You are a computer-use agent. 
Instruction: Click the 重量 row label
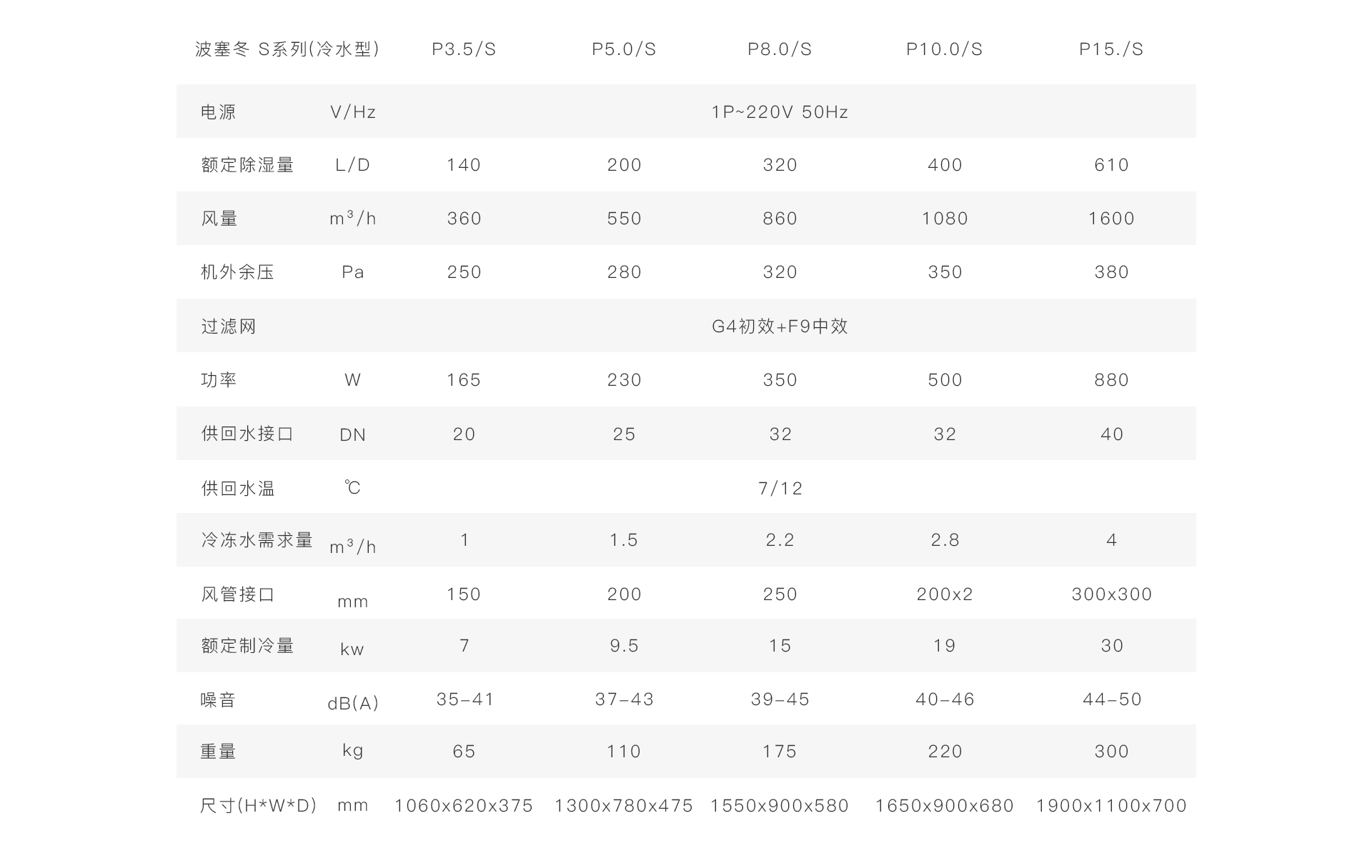pyautogui.click(x=219, y=752)
